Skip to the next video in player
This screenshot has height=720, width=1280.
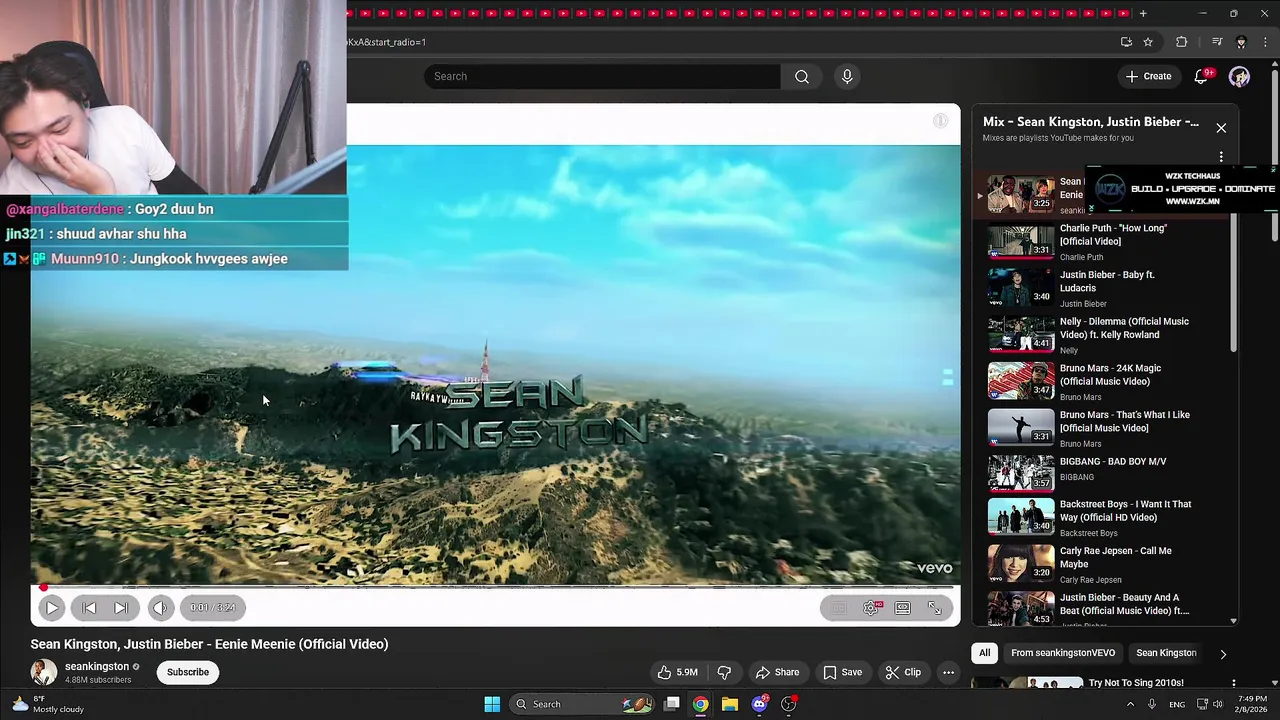121,607
